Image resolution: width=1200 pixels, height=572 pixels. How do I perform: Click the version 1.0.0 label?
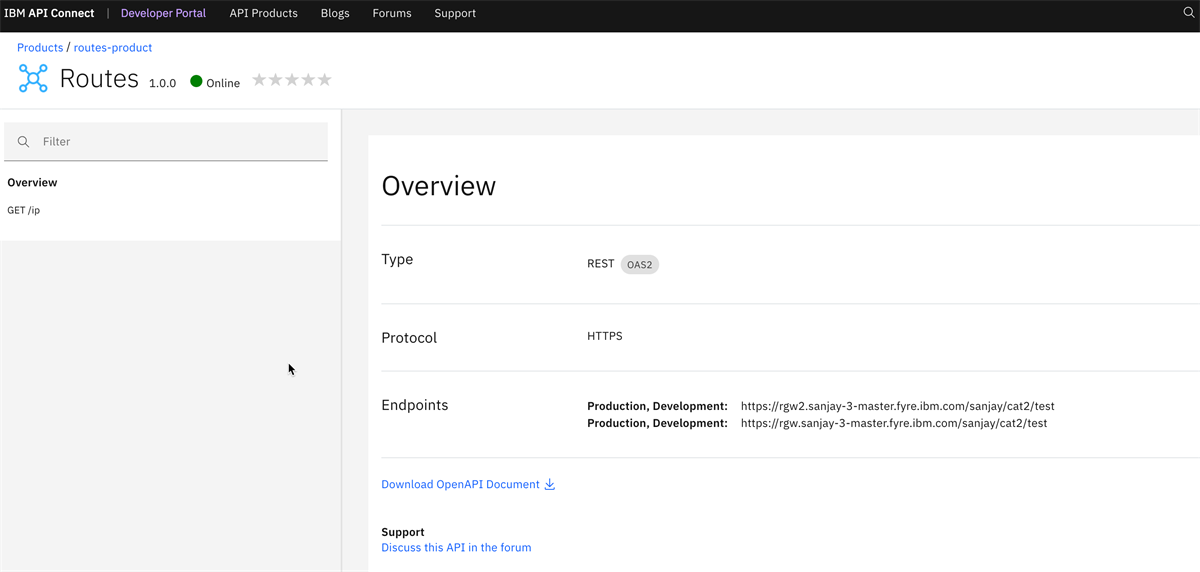[x=162, y=83]
